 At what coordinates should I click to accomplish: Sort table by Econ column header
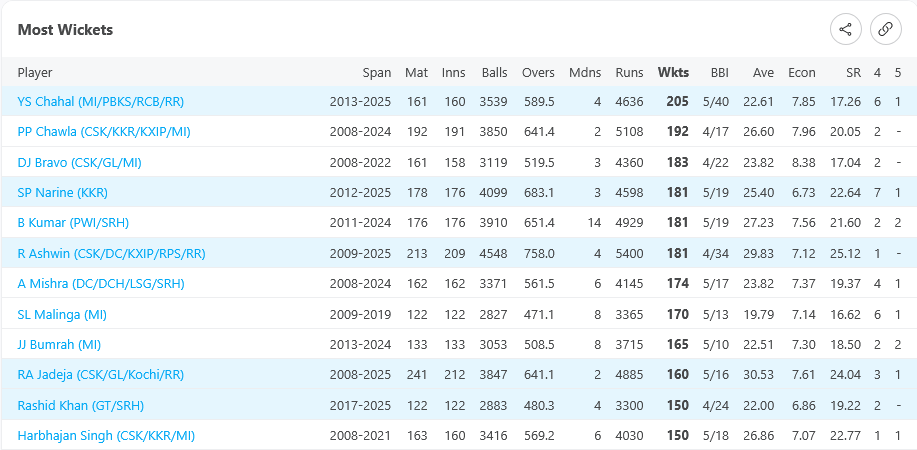click(802, 73)
